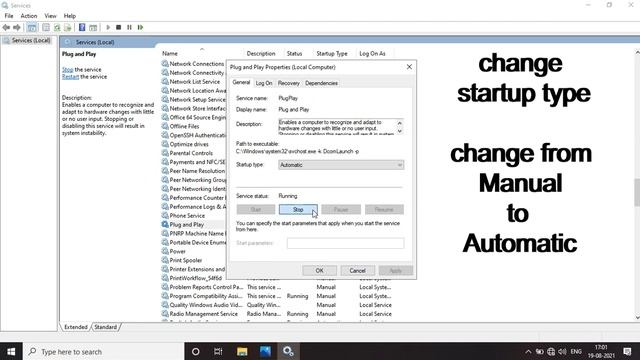Toggle the Show/Hide Console Tree toolbar icon

click(x=31, y=27)
